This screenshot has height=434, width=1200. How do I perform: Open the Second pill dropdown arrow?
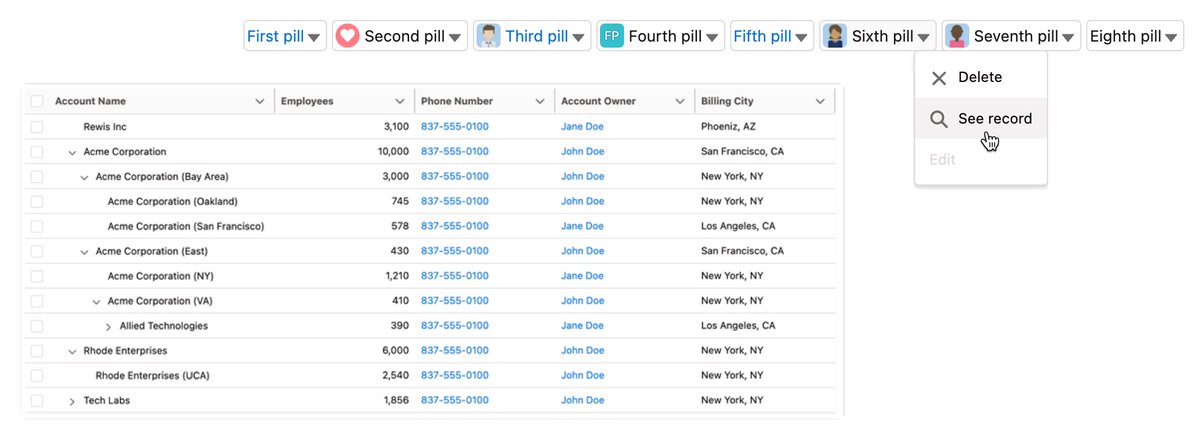click(455, 38)
